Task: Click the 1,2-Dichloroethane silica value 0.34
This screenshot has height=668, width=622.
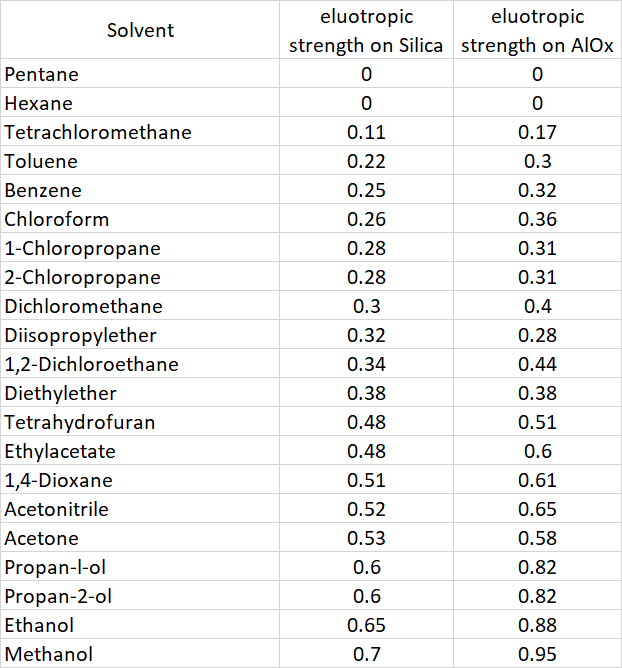Action: [366, 364]
